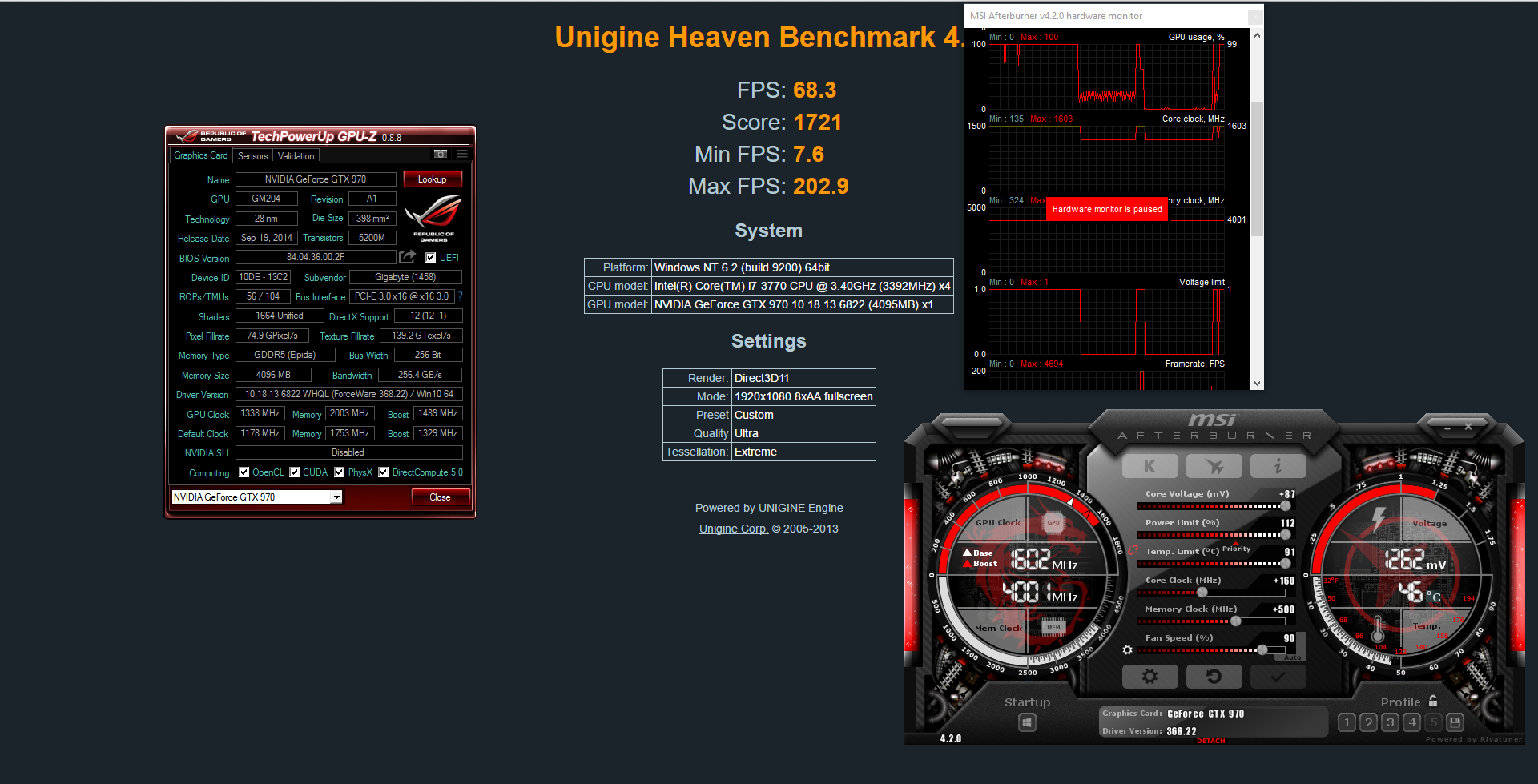Apply settings with the checkmark button
Screen dimensions: 1538x784
1278,677
